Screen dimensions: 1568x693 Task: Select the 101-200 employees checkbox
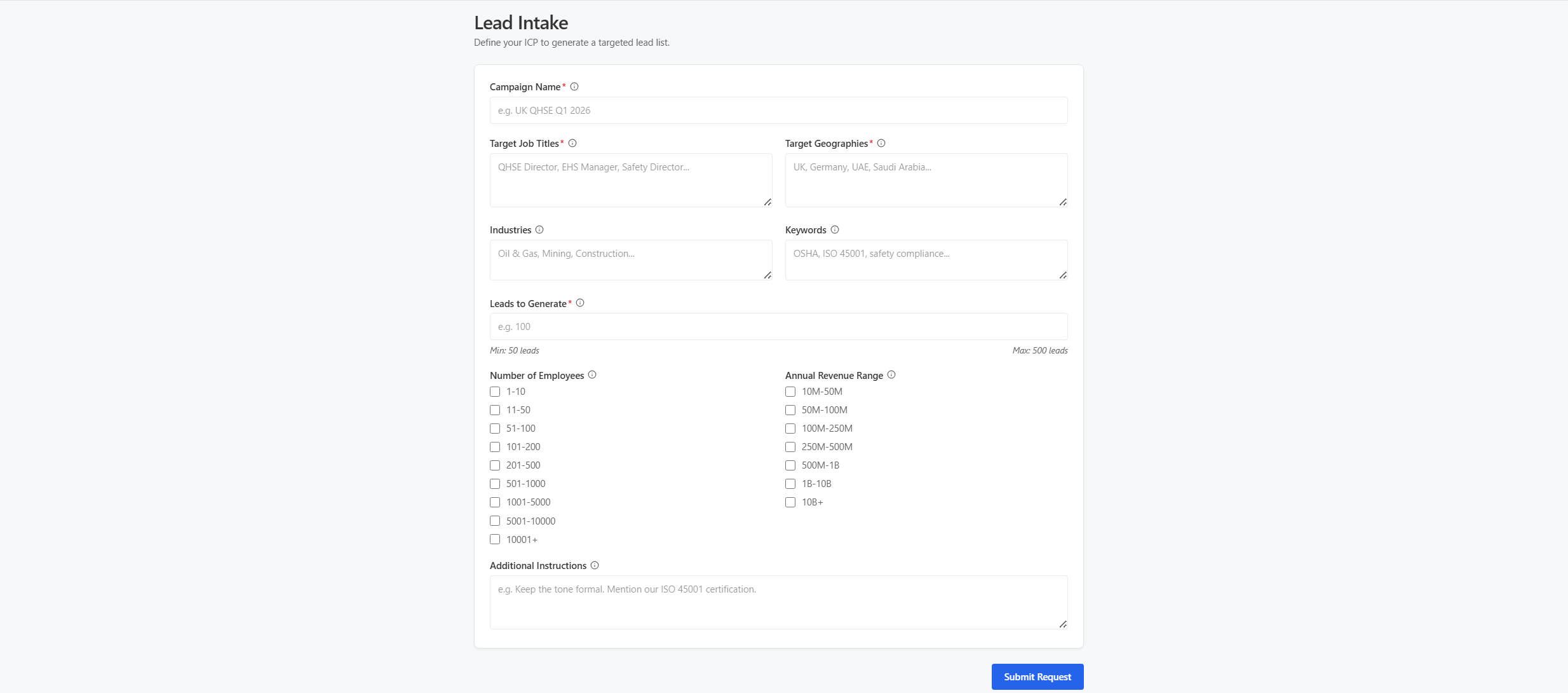495,447
